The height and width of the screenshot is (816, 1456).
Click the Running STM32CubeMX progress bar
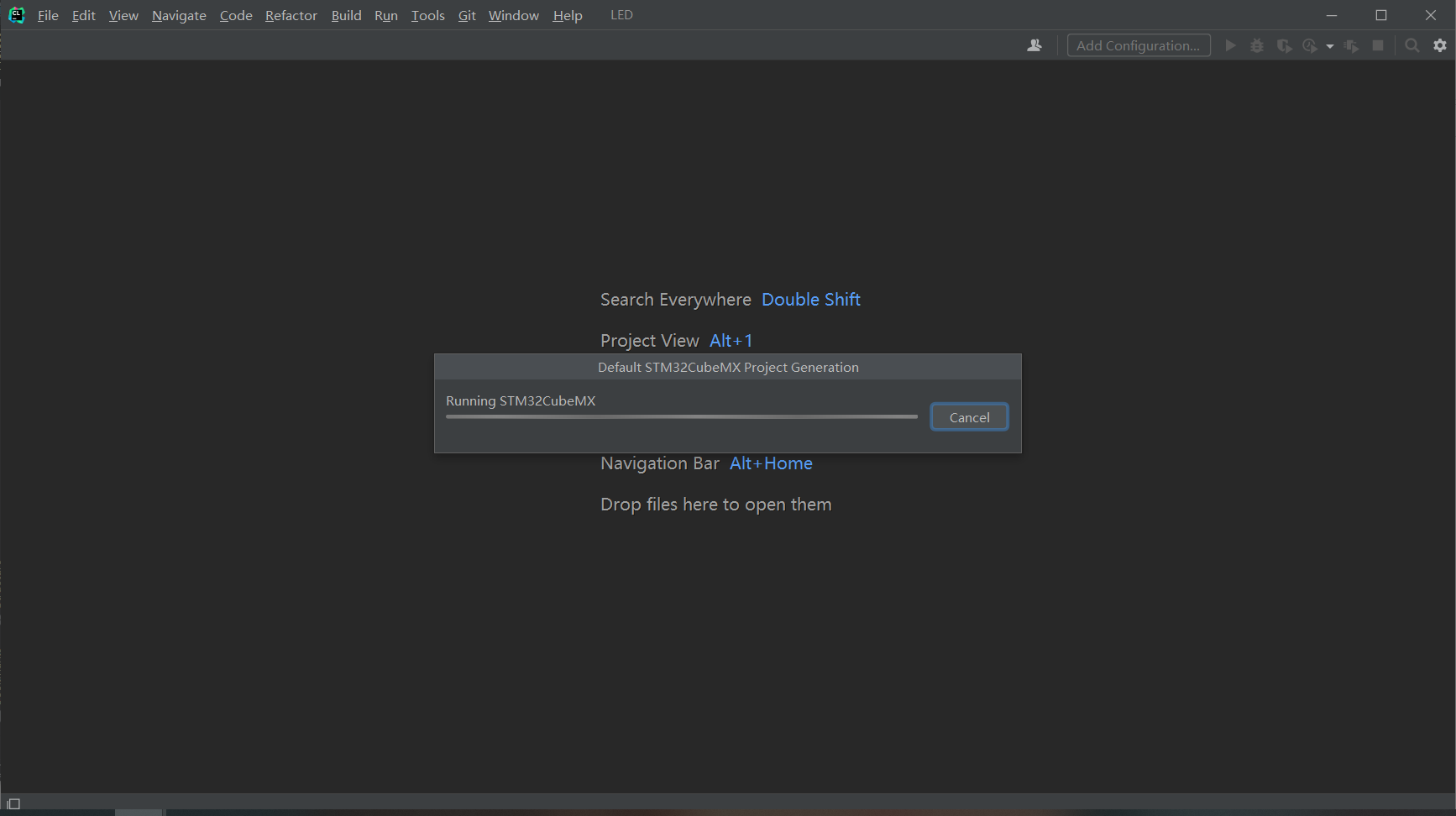point(682,416)
